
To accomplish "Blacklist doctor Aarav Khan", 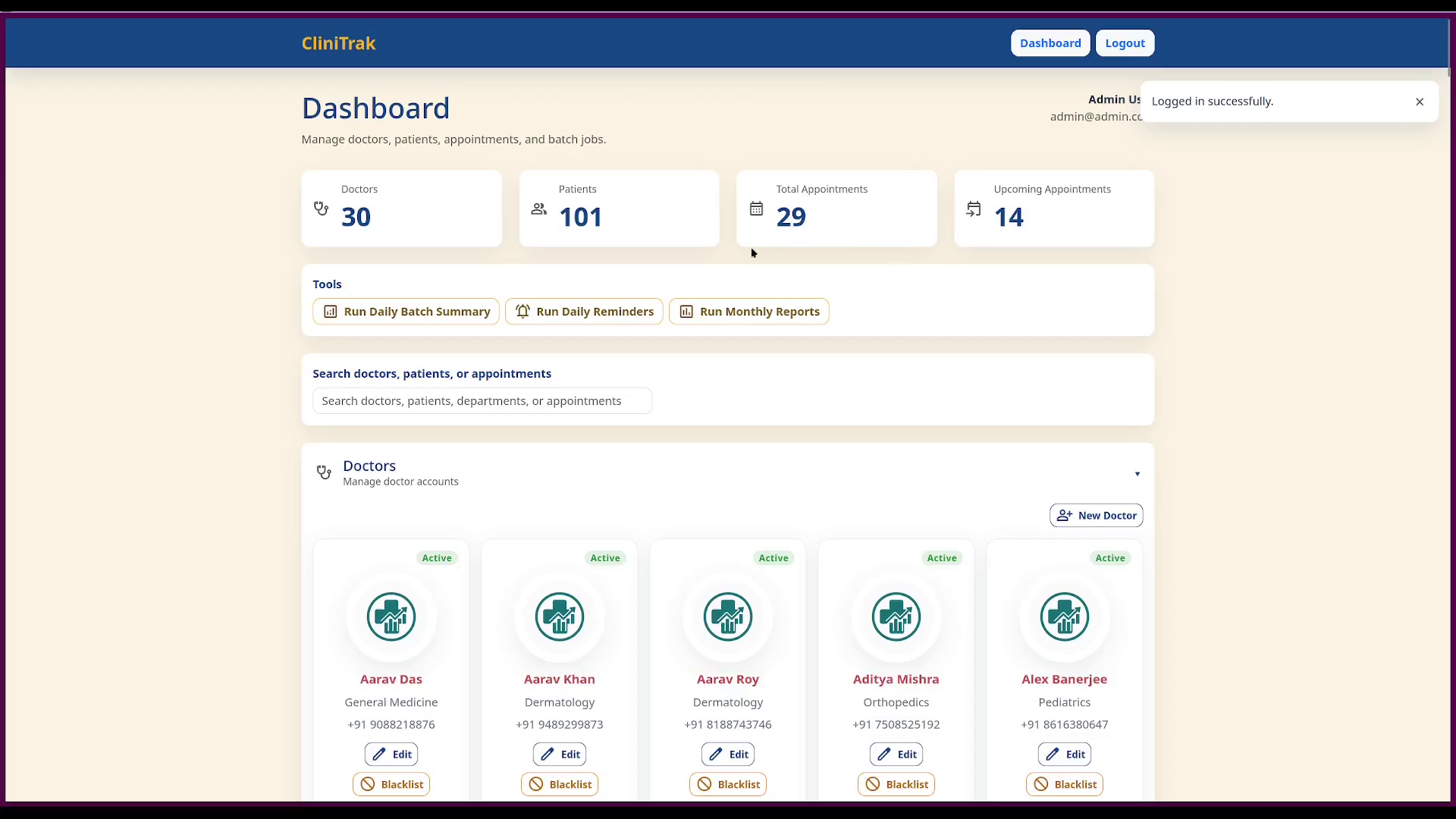I will pyautogui.click(x=560, y=784).
